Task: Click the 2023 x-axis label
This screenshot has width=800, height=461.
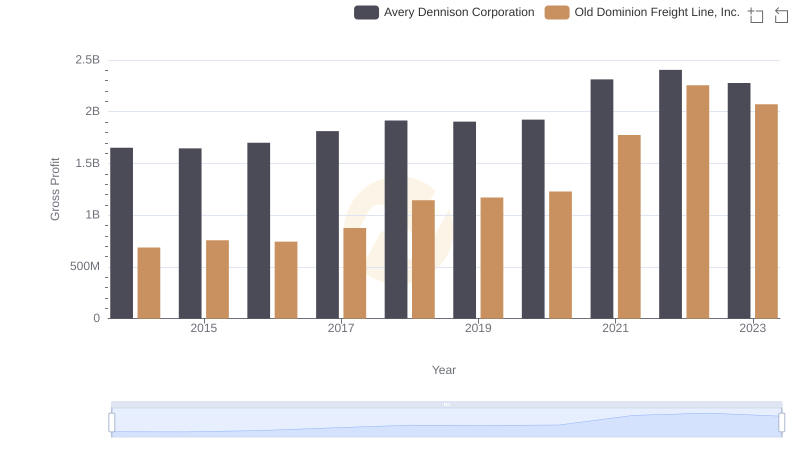Action: pyautogui.click(x=753, y=328)
